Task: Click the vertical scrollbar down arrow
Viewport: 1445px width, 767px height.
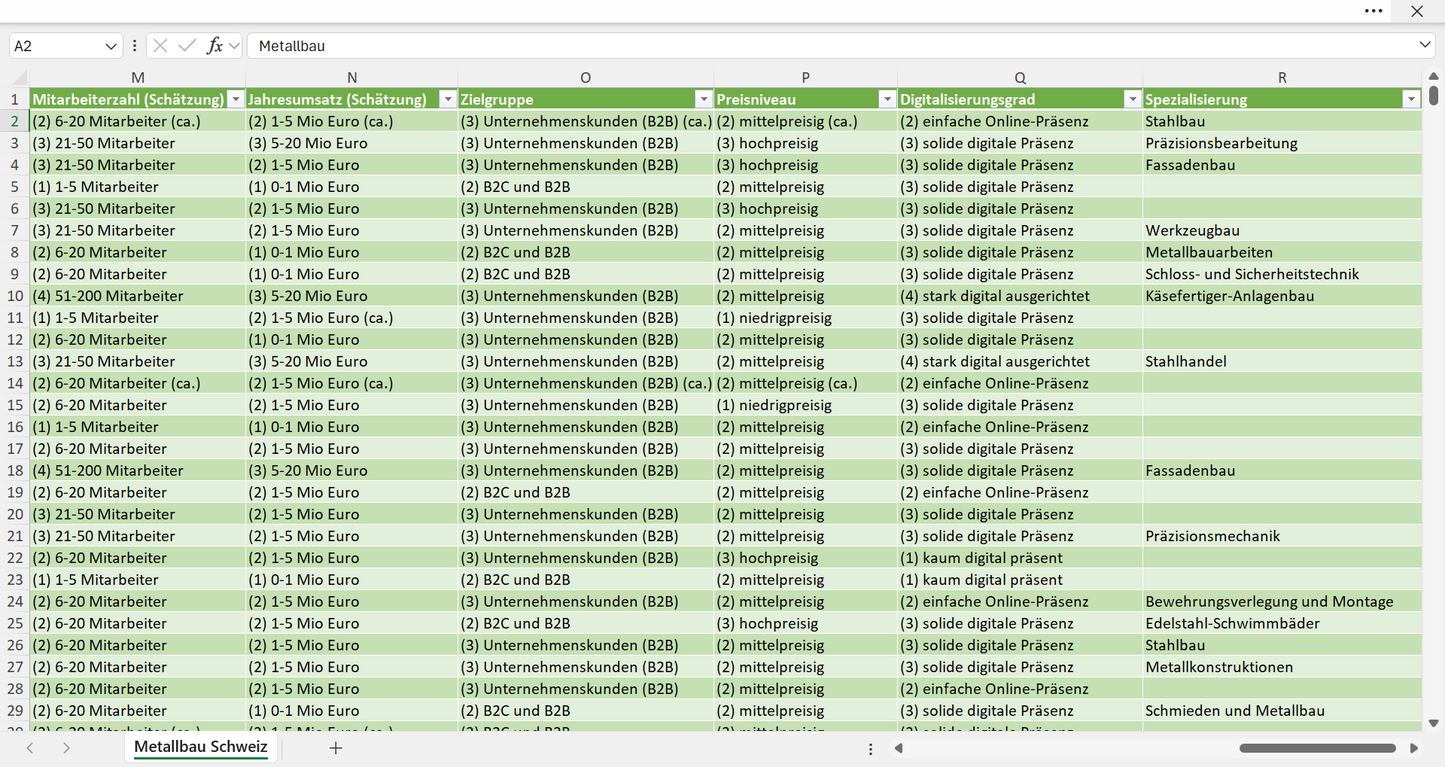Action: (x=1433, y=723)
